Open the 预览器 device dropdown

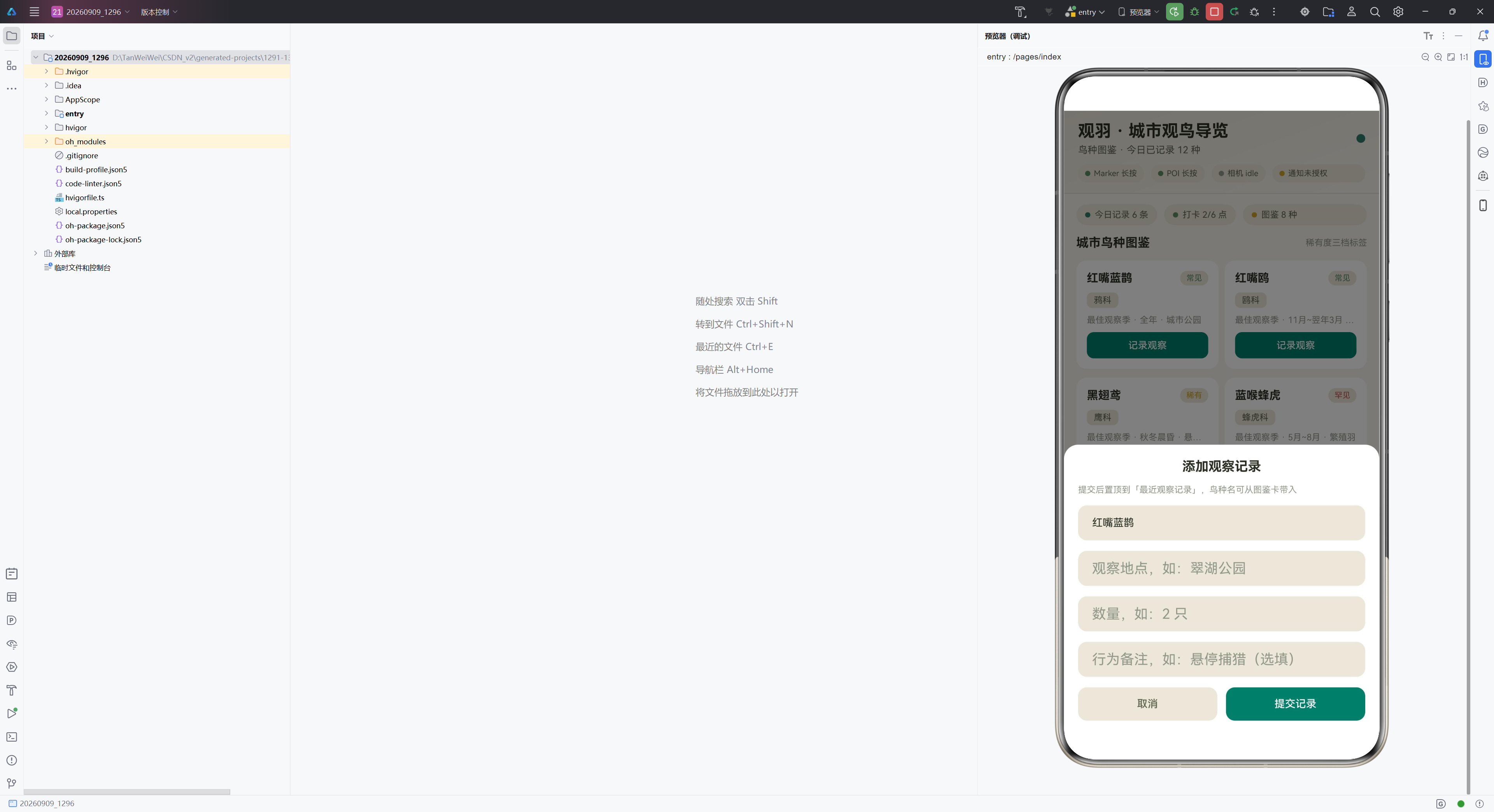(x=1138, y=12)
